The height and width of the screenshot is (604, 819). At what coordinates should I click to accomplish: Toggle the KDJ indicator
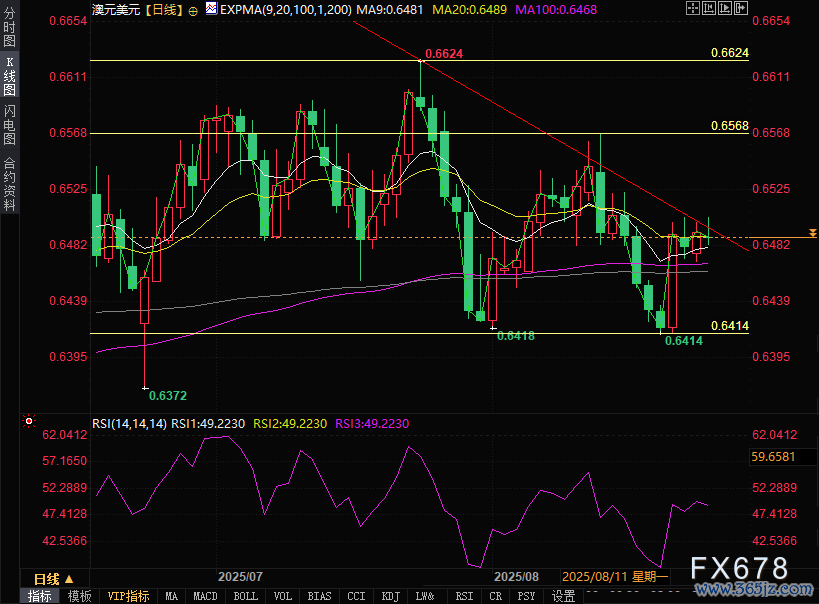pos(390,596)
